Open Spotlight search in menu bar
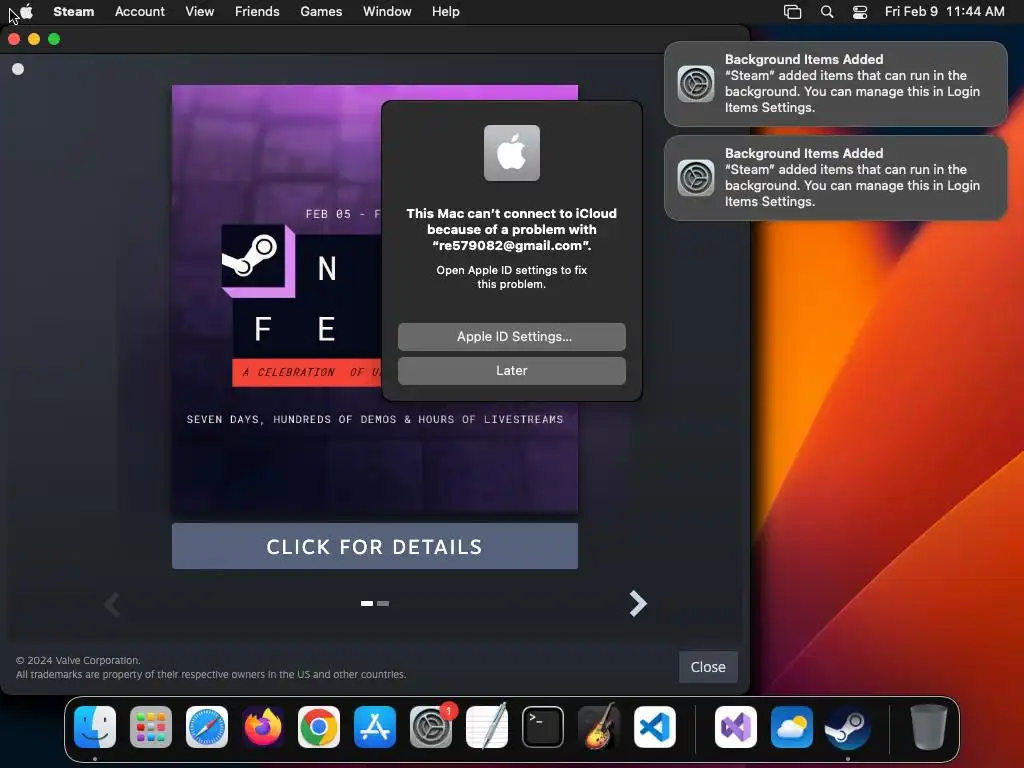1024x768 pixels. tap(827, 12)
